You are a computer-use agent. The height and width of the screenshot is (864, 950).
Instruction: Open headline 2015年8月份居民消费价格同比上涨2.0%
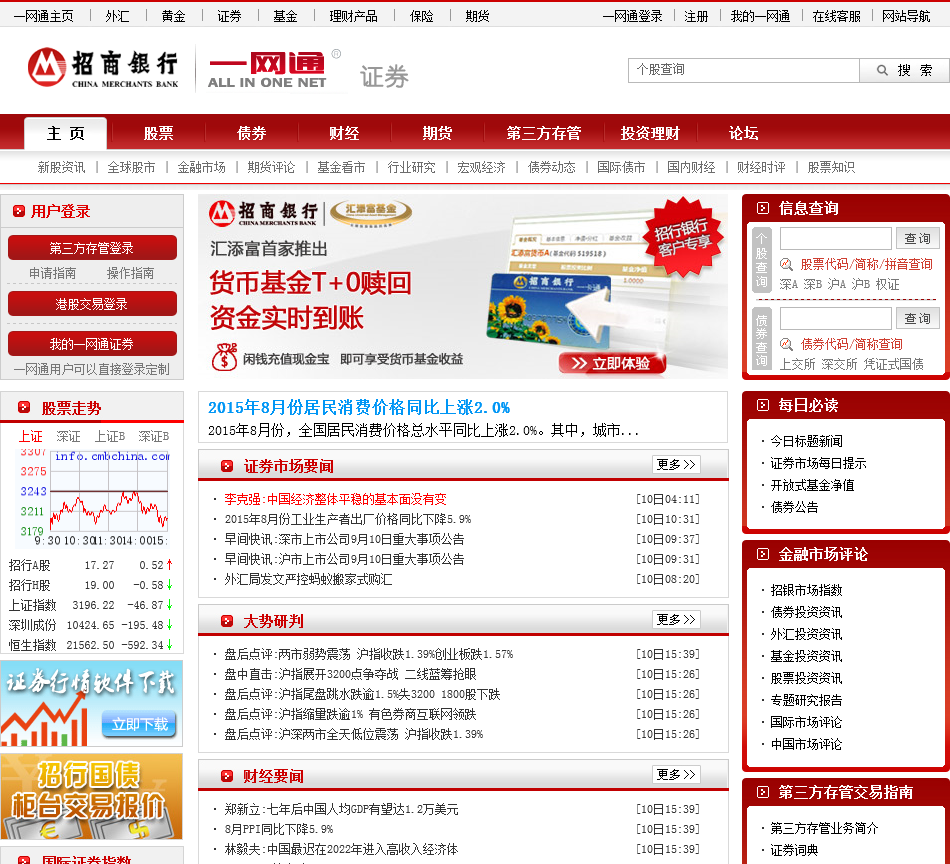click(x=359, y=407)
